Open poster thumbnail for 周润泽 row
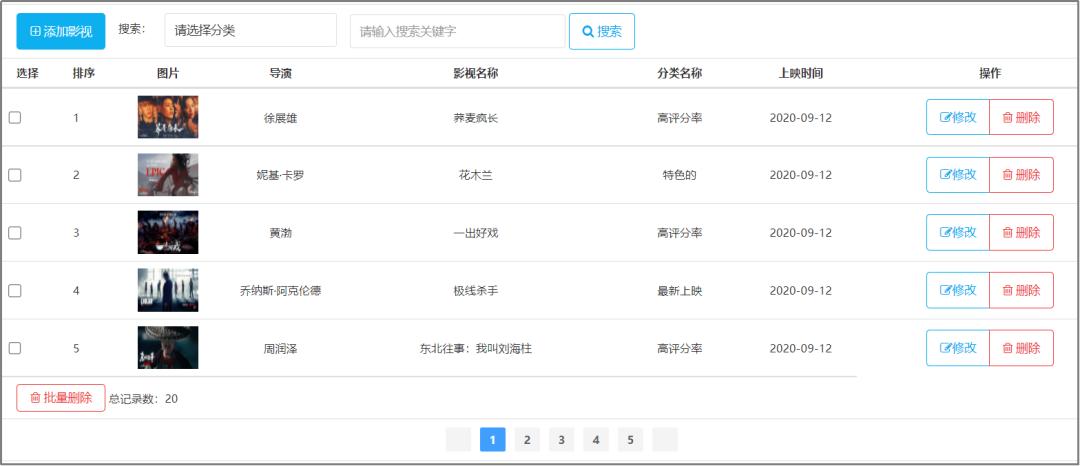Screen dimensions: 1080x466 click(167, 348)
